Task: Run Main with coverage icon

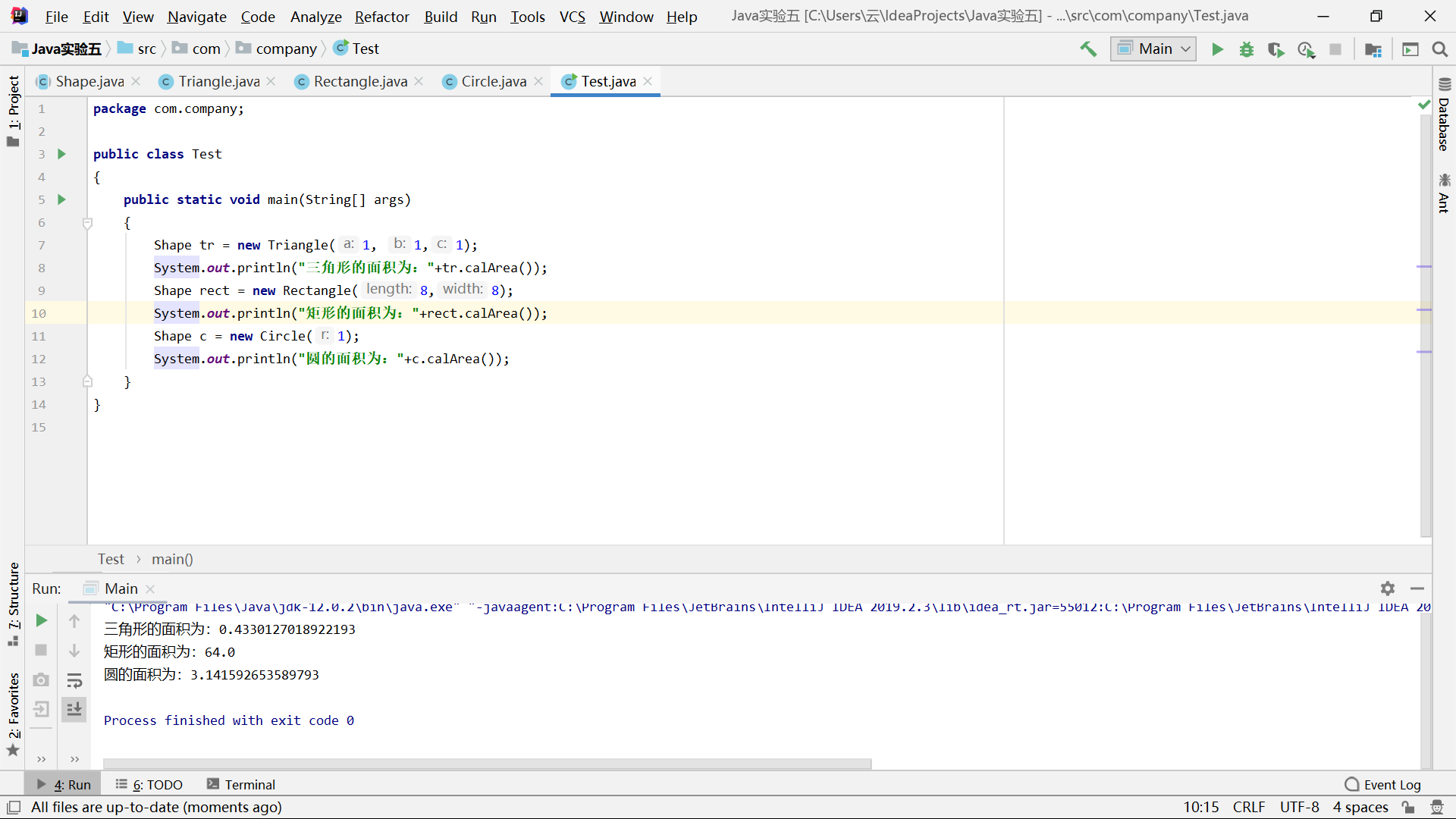Action: (x=1276, y=49)
